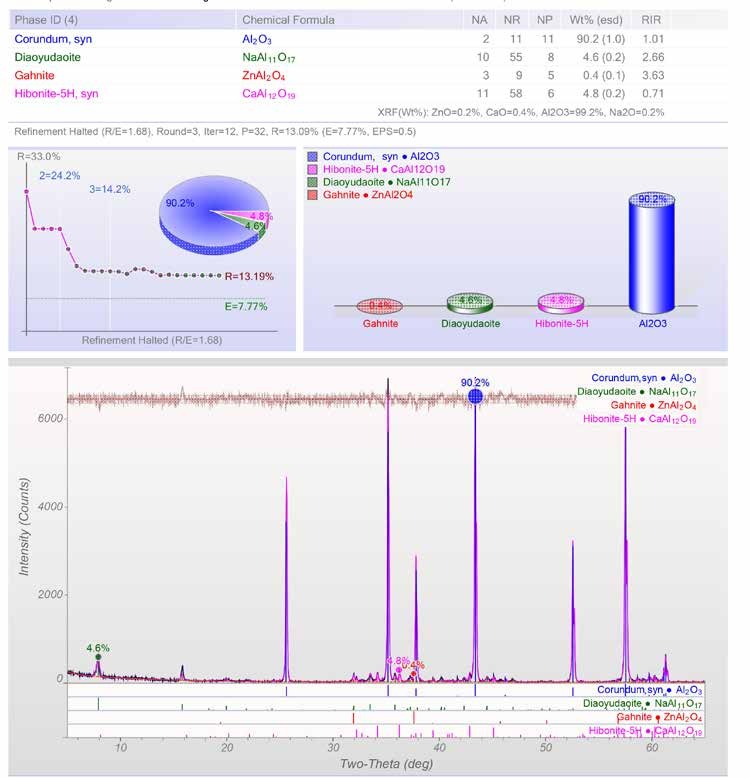Click the 2=24.2% round label
Screen dimensions: 750x779
(x=60, y=175)
